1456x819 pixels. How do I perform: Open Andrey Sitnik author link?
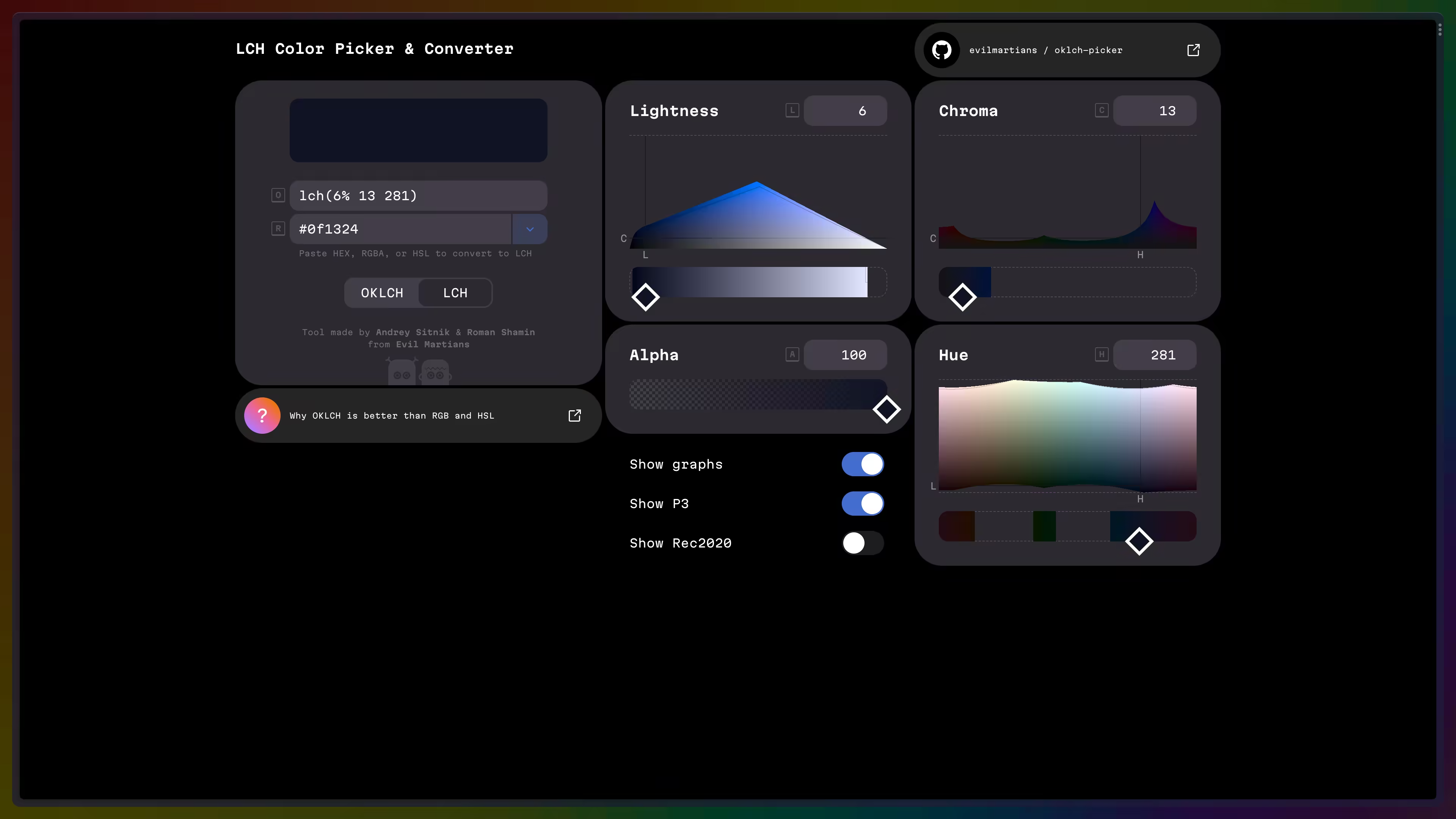413,333
